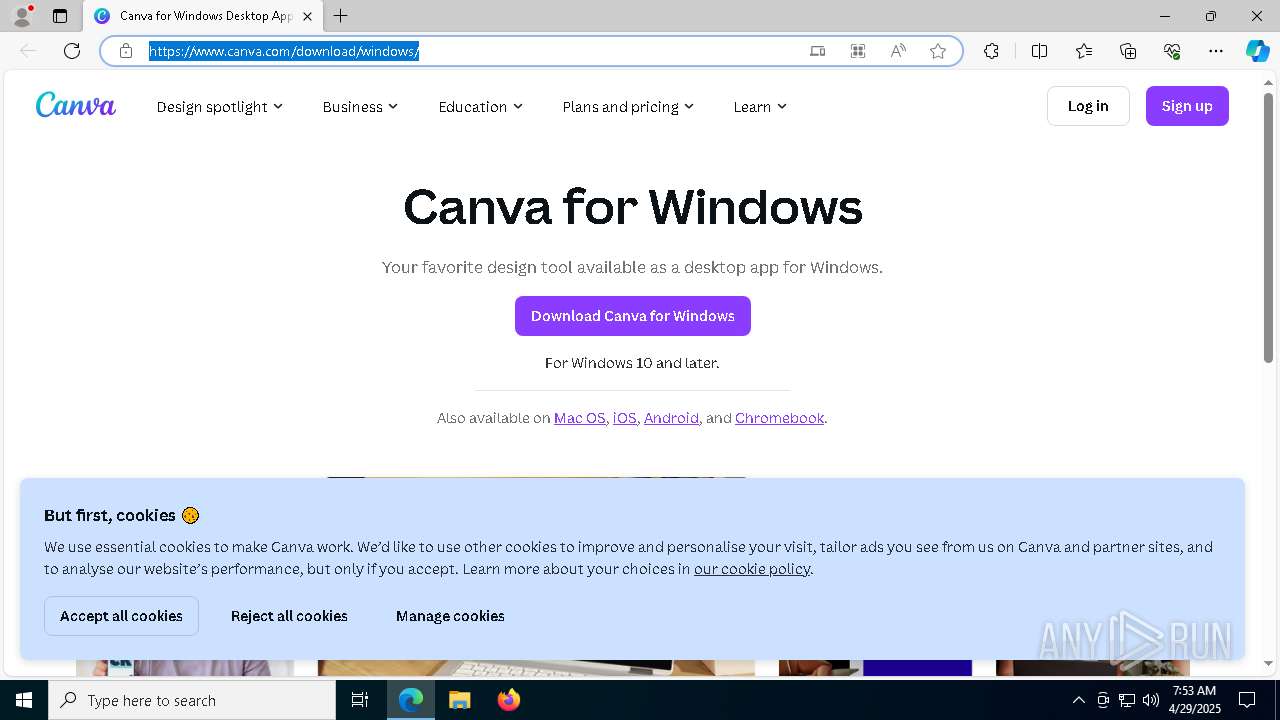Click Manage cookies
The width and height of the screenshot is (1280, 720).
click(x=450, y=616)
